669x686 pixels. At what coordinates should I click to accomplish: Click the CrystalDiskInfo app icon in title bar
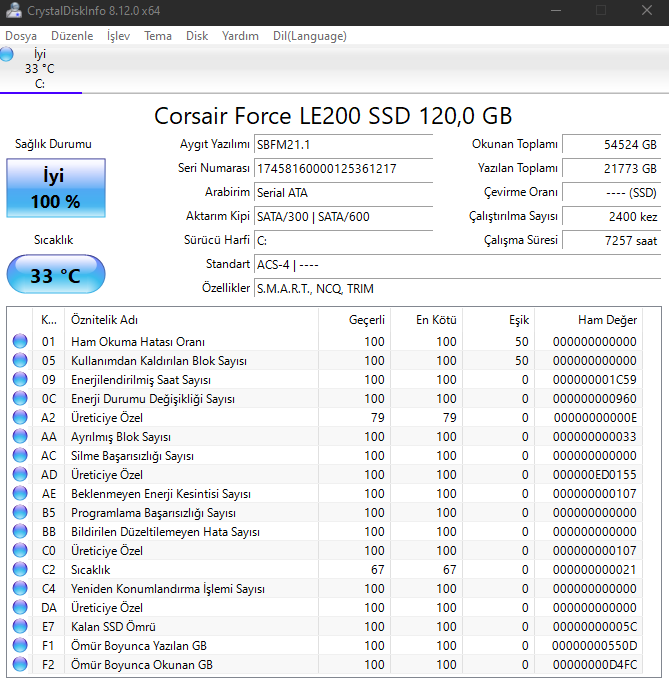click(14, 10)
